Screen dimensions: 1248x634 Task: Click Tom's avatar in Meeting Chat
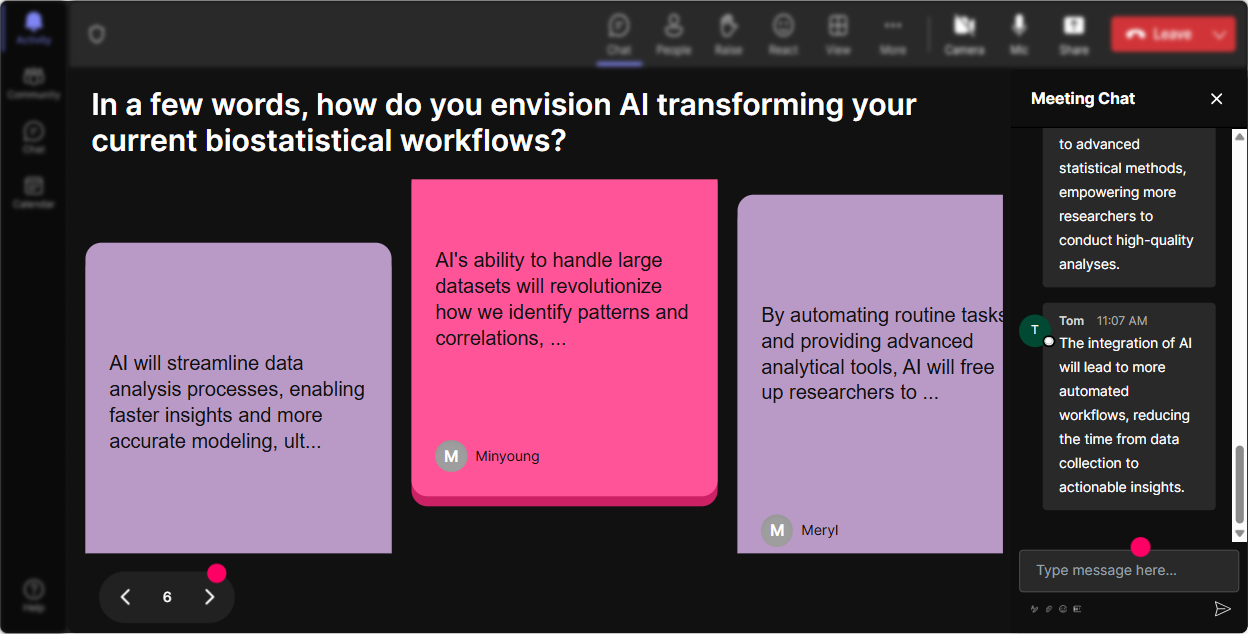click(x=1035, y=330)
